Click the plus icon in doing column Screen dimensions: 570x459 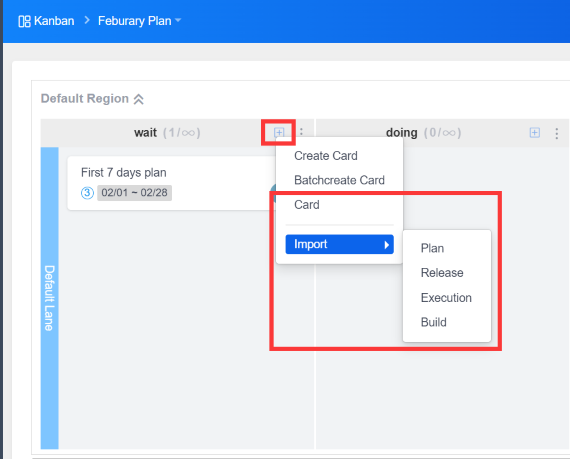pos(534,133)
